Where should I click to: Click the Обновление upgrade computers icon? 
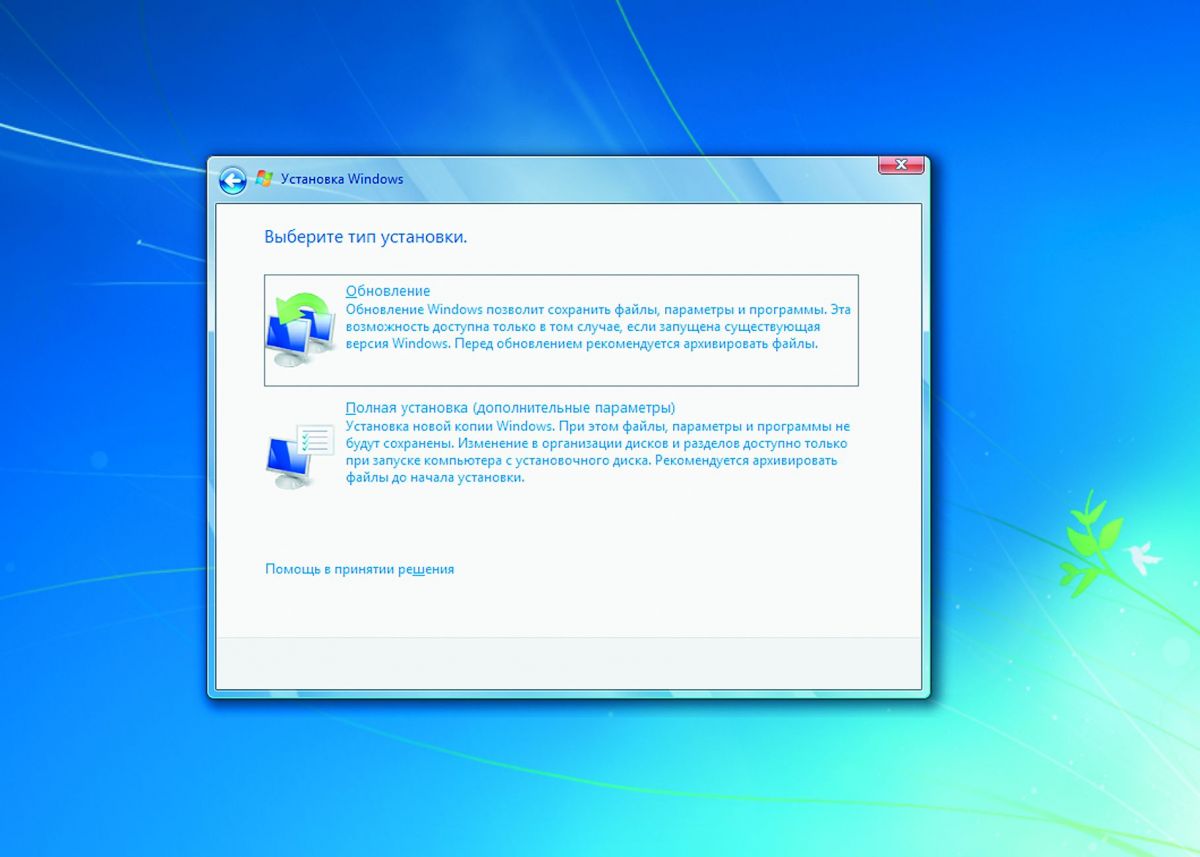coord(300,331)
